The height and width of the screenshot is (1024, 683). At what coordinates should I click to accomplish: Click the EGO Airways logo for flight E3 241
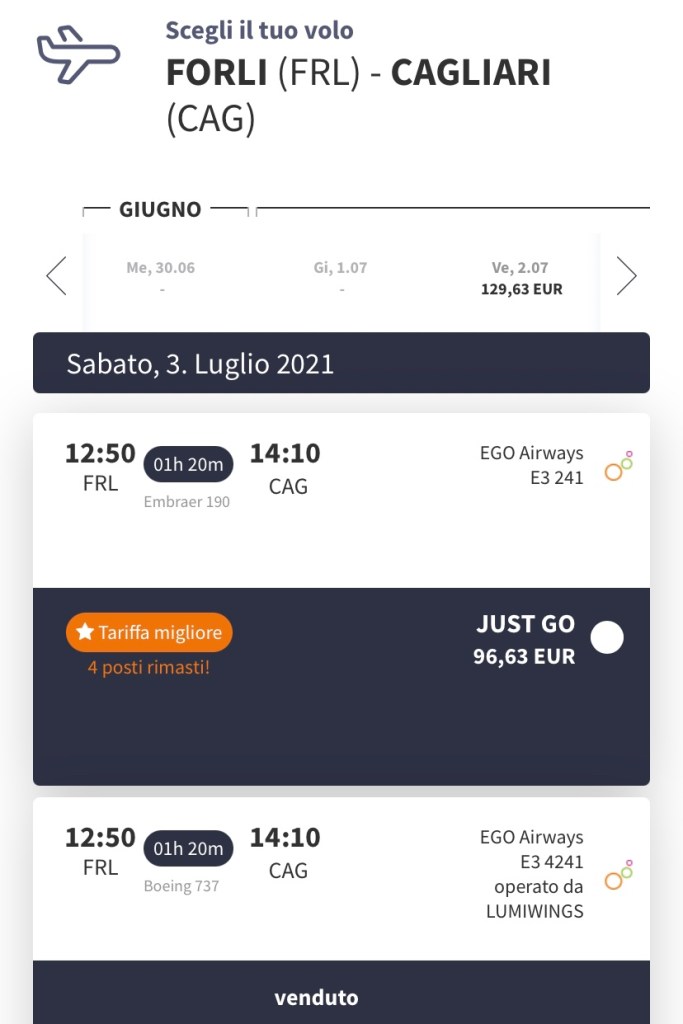pyautogui.click(x=619, y=466)
